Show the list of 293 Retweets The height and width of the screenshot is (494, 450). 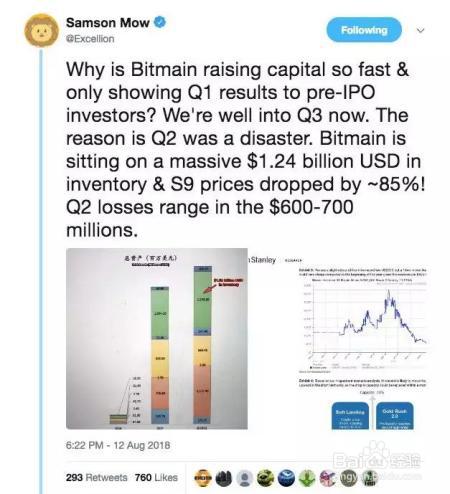click(x=97, y=477)
